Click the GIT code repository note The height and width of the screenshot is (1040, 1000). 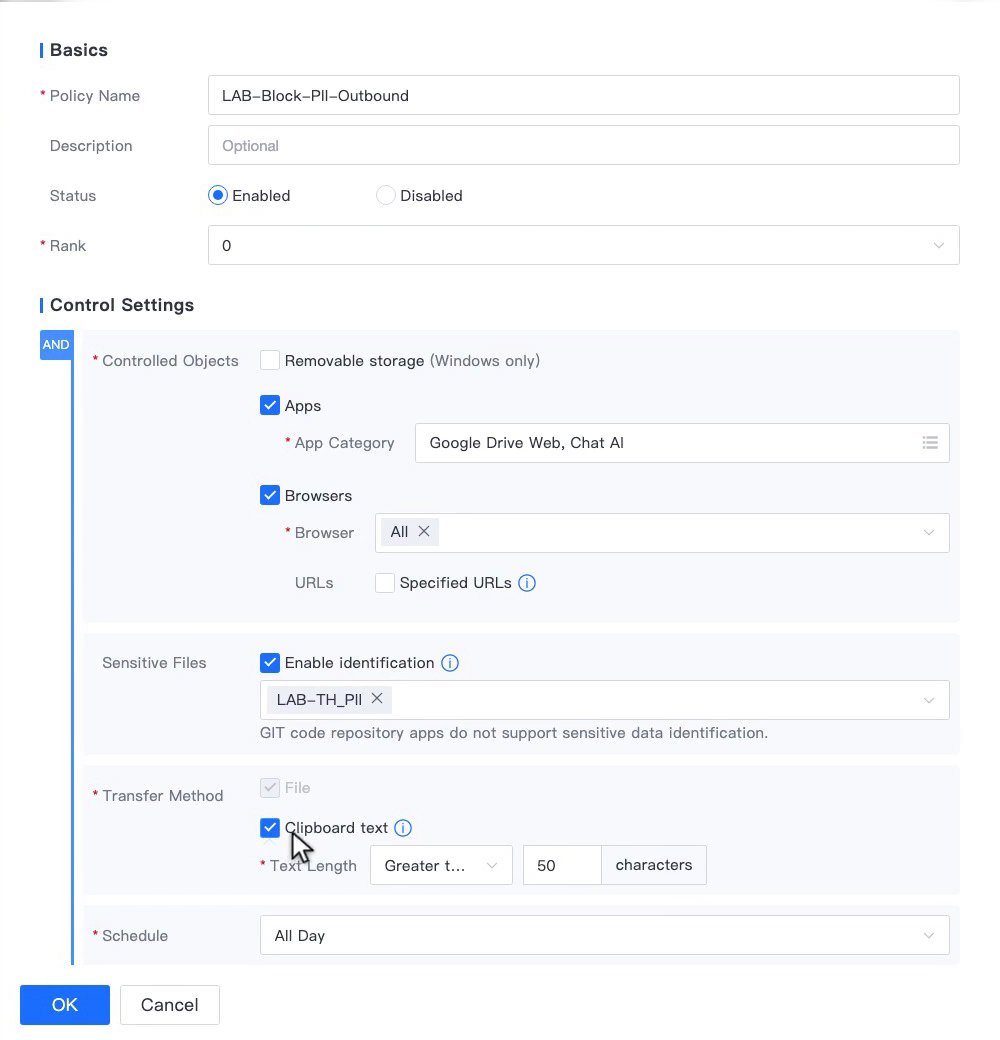pyautogui.click(x=514, y=733)
